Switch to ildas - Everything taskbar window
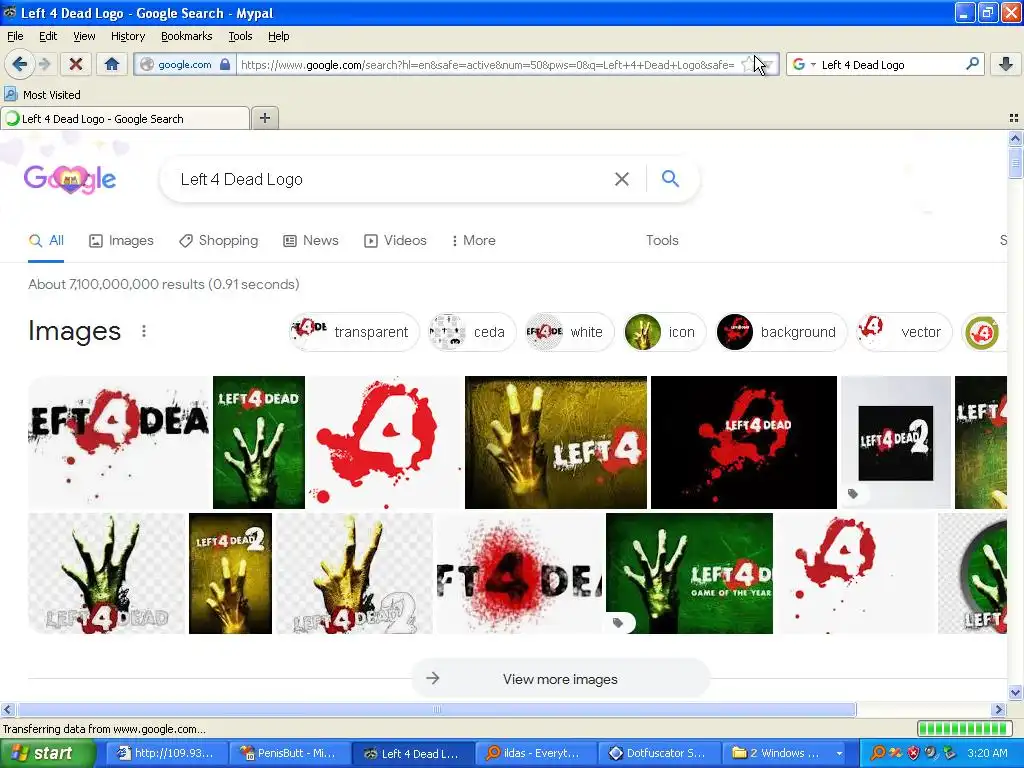Viewport: 1024px width, 768px height. click(x=536, y=754)
